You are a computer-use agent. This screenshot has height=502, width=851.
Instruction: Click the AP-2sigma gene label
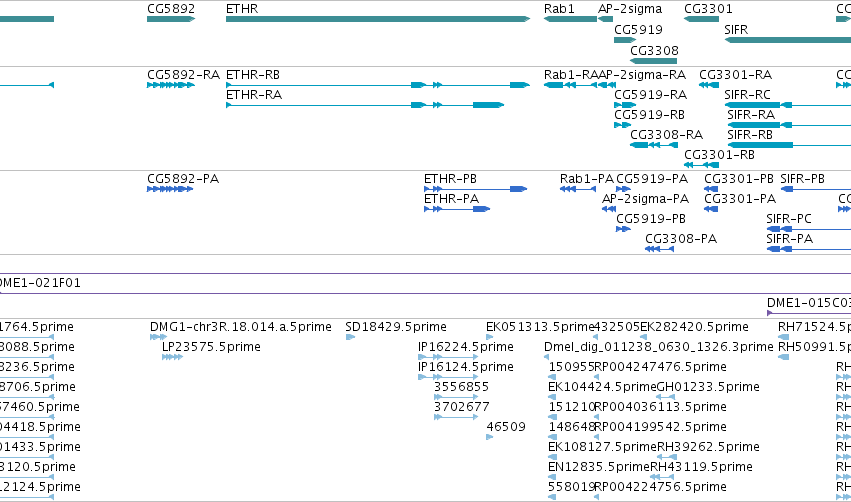click(630, 9)
